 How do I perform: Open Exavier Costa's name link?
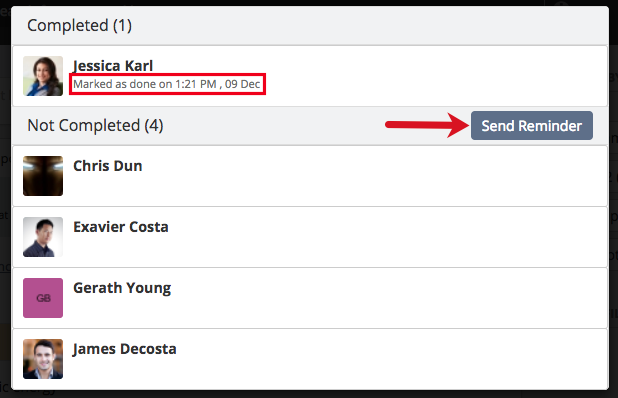click(121, 227)
